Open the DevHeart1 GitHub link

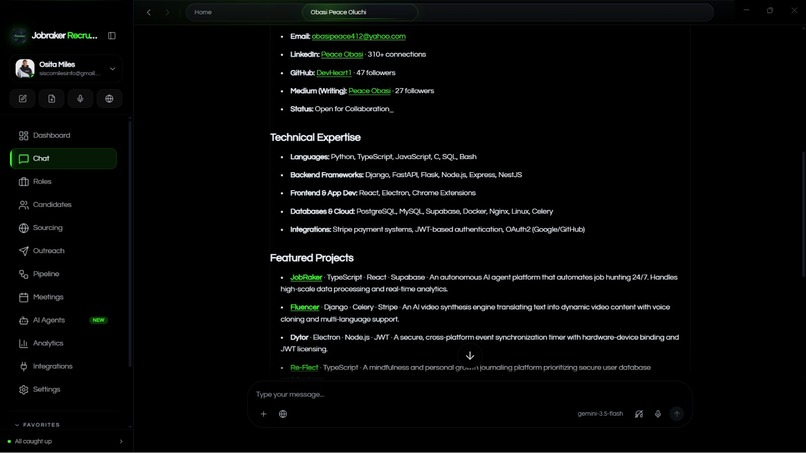334,73
